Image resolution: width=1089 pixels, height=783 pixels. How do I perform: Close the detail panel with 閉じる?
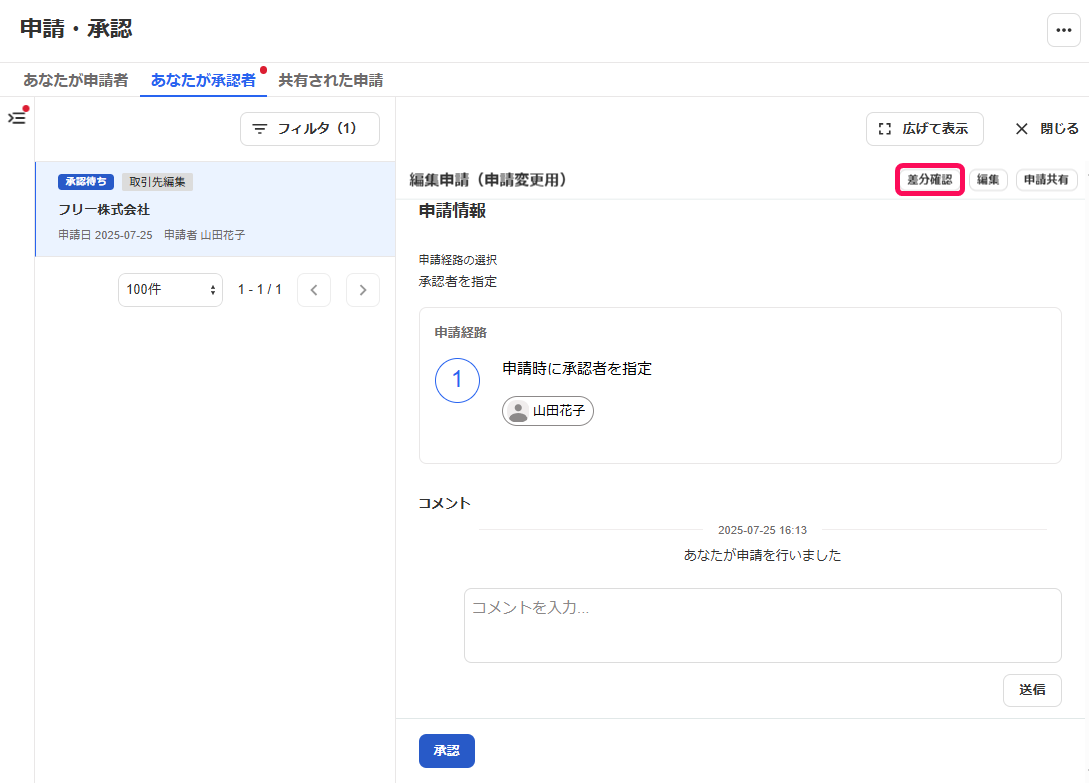(1046, 129)
